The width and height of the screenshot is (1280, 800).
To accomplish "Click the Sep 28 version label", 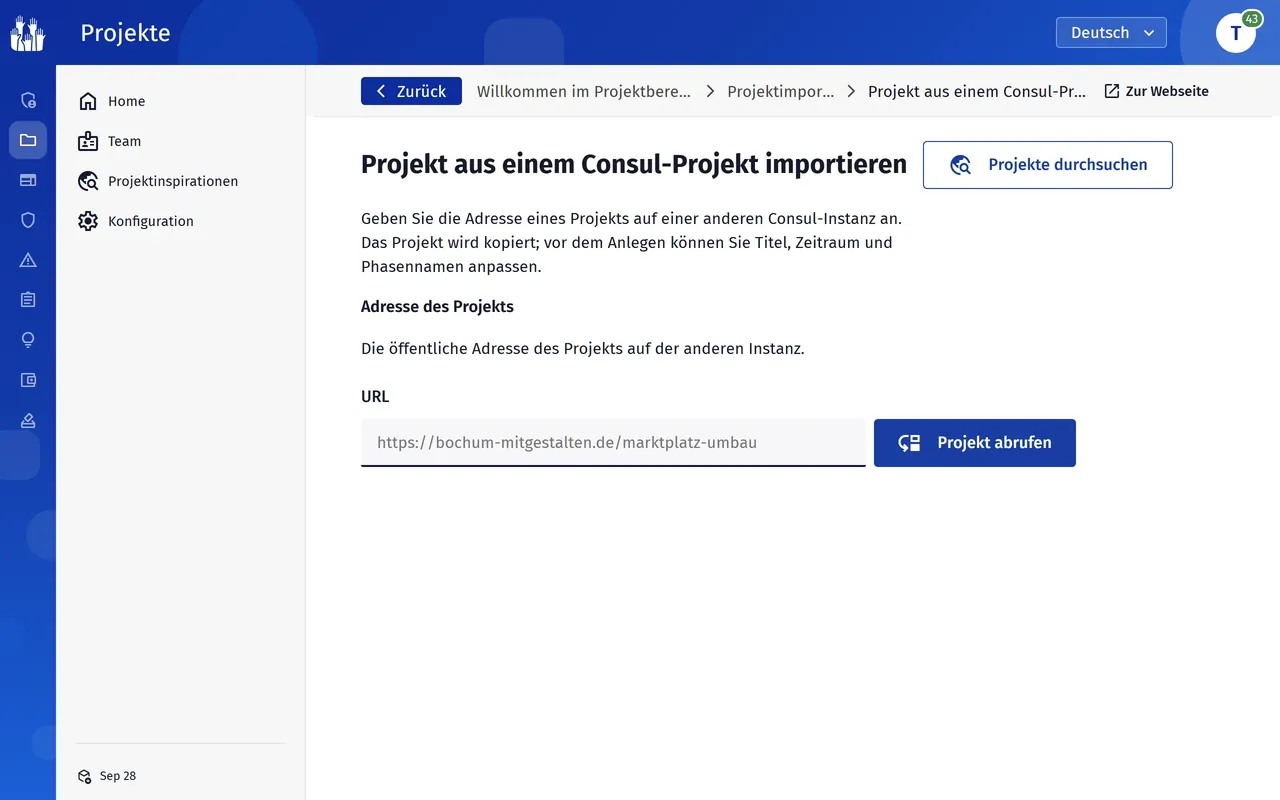I will point(118,776).
